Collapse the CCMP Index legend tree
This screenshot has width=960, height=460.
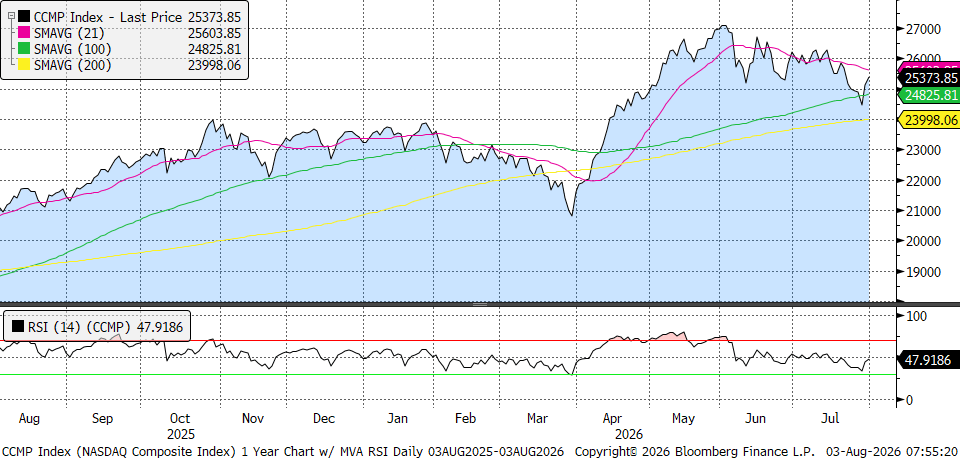pos(10,17)
